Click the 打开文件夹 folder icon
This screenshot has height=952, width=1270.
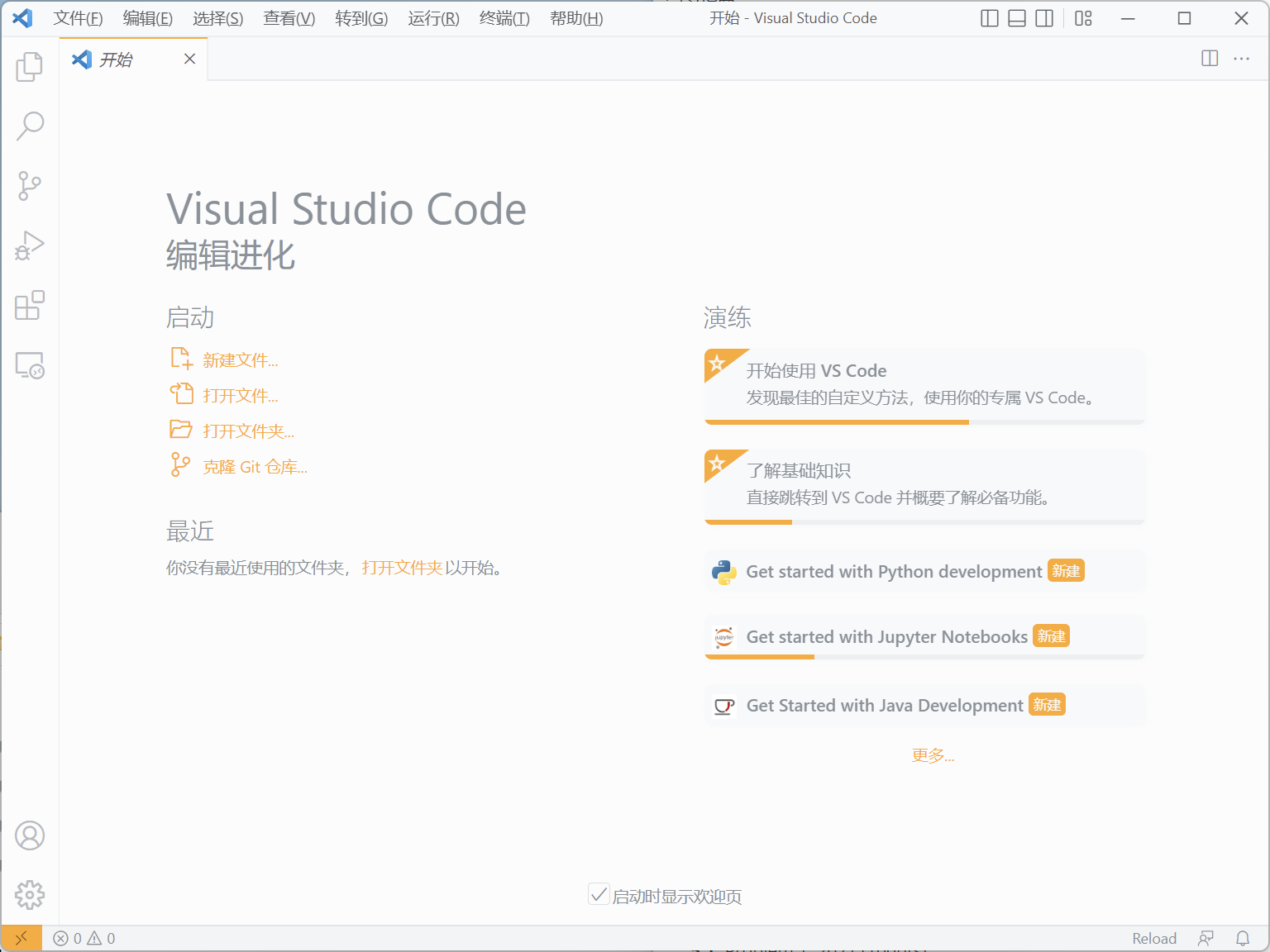coord(181,429)
